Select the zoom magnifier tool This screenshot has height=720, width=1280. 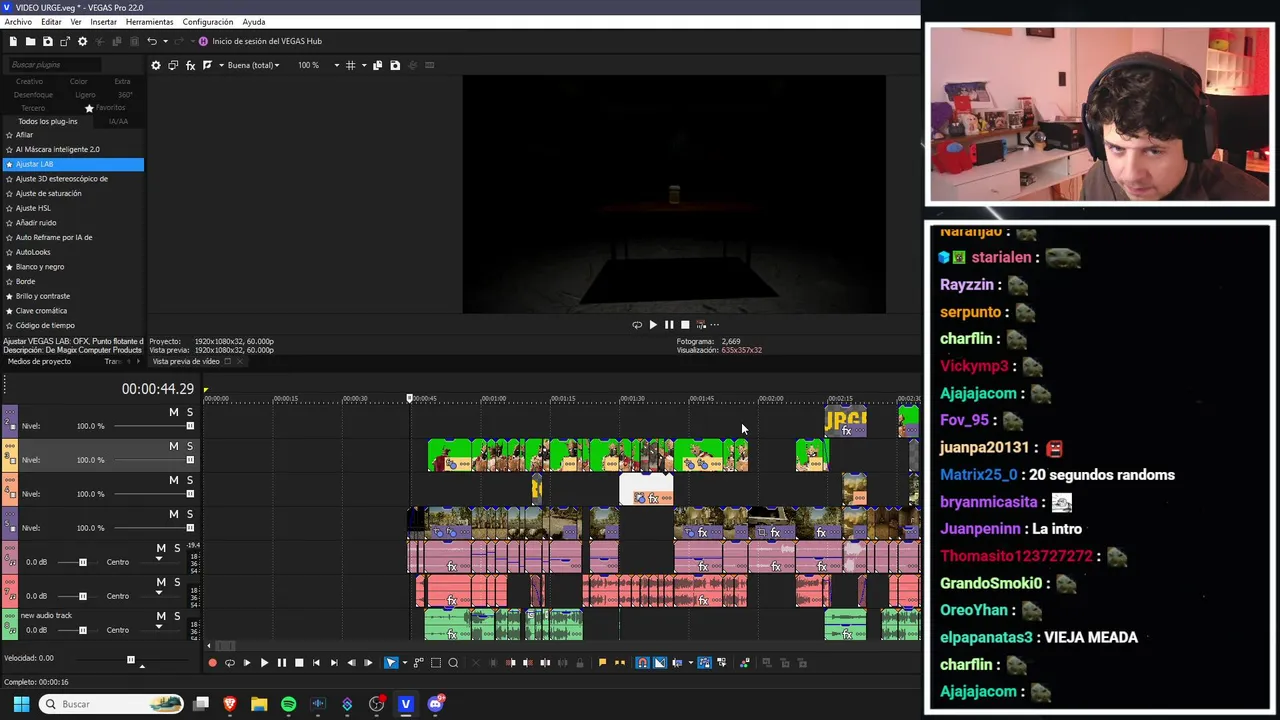(453, 663)
